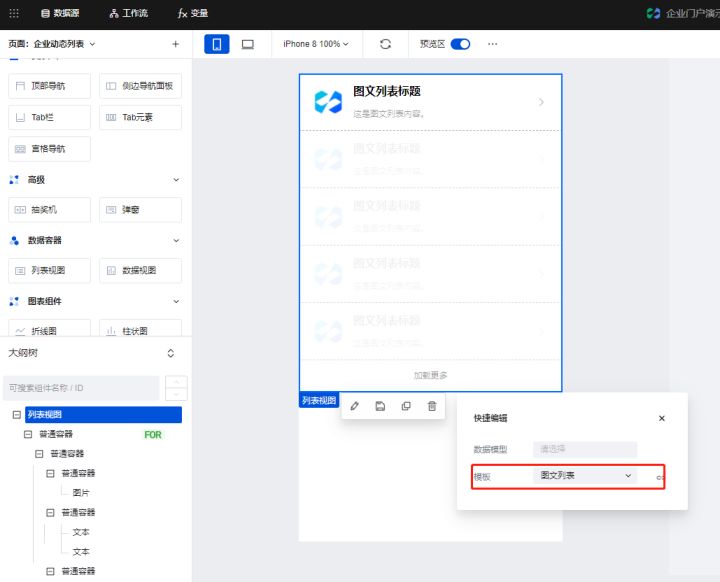
Task: Collapse the 高级 section
Action: (176, 180)
